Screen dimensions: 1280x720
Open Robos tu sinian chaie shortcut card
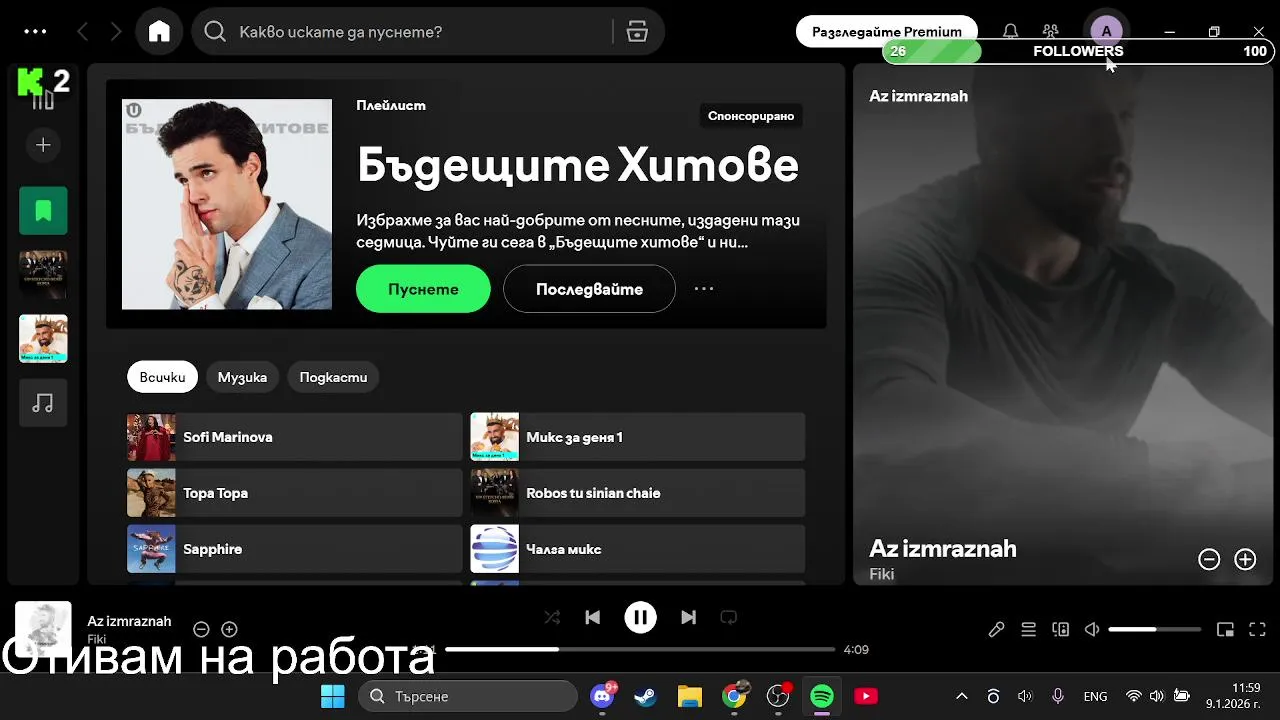pos(637,493)
